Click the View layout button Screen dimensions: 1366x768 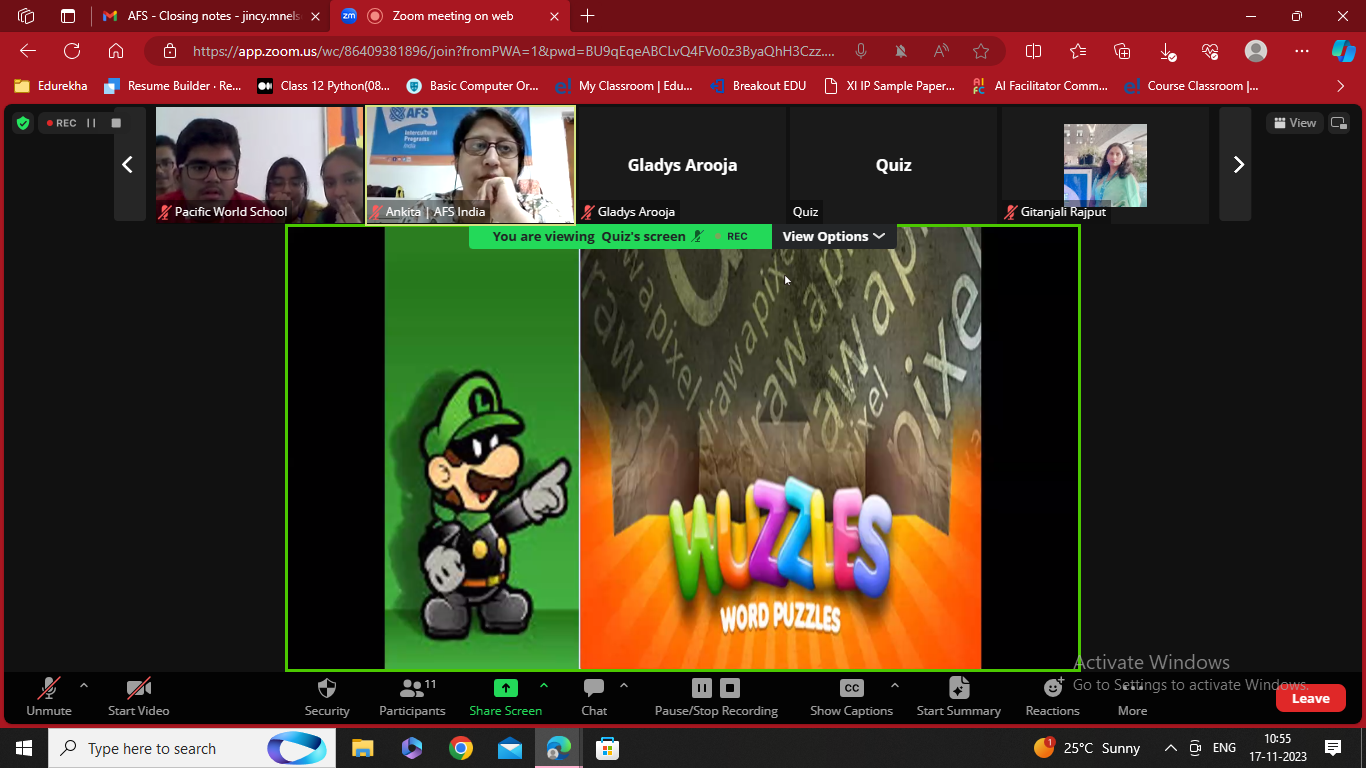(x=1295, y=123)
